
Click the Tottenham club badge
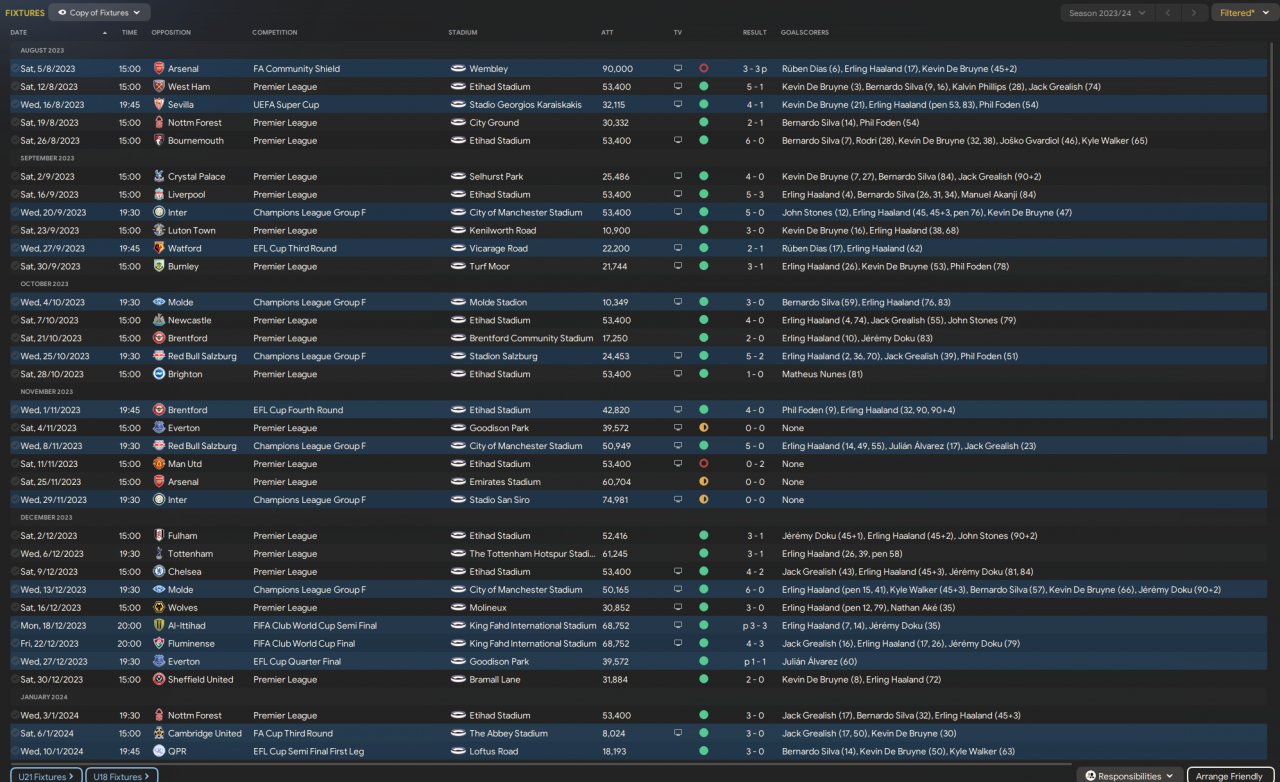click(159, 554)
